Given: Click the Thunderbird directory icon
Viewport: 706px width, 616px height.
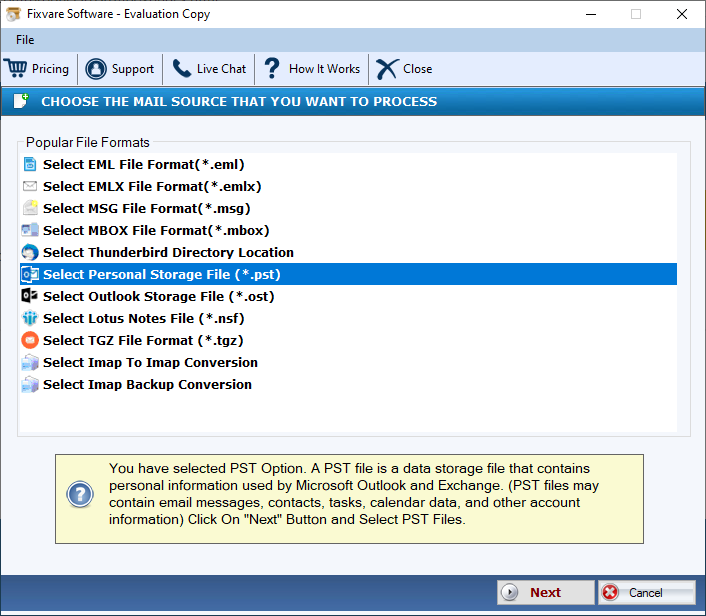Looking at the screenshot, I should point(30,253).
